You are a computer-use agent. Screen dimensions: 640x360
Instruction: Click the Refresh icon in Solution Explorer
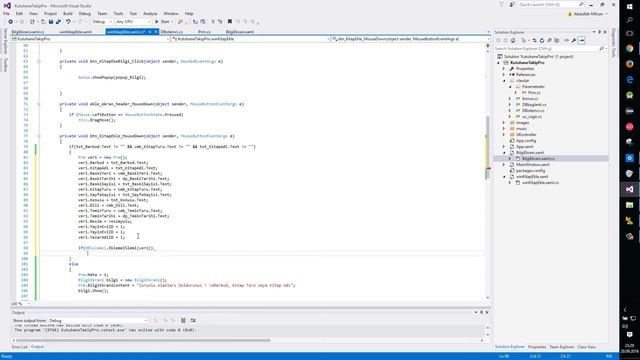[542, 40]
